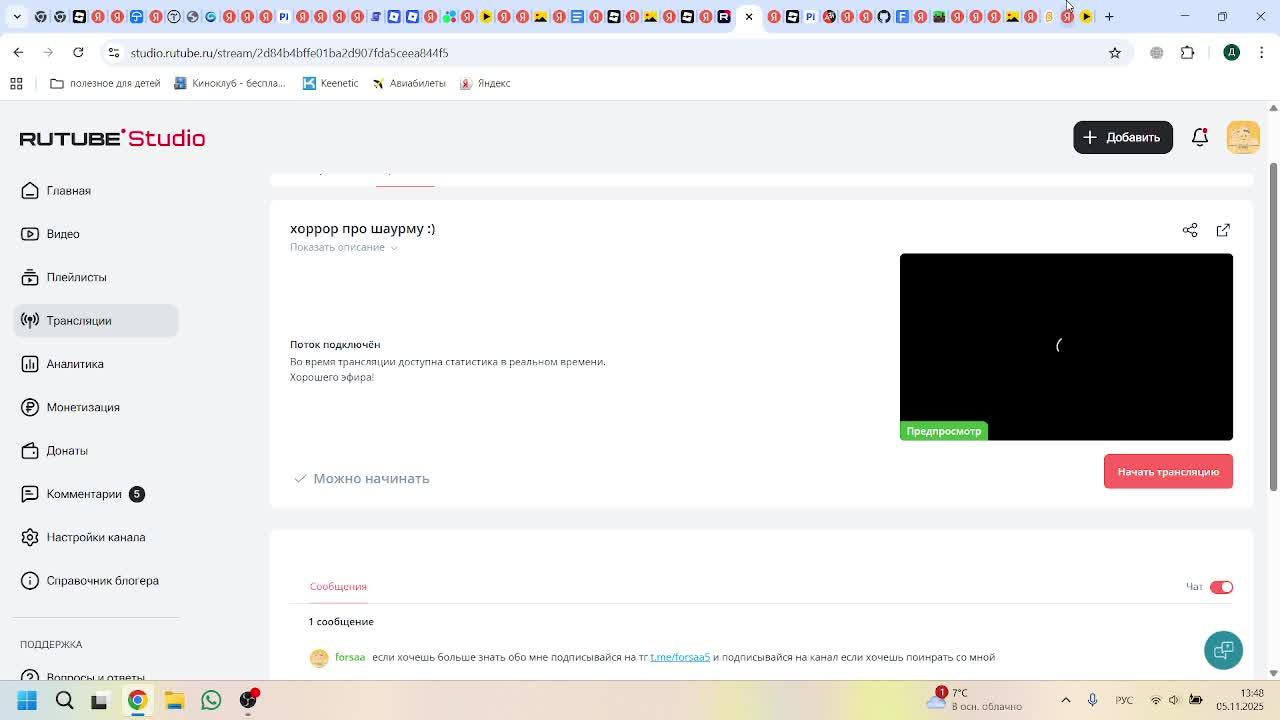Click the Поток подключён status text
This screenshot has height=720, width=1280.
[335, 344]
